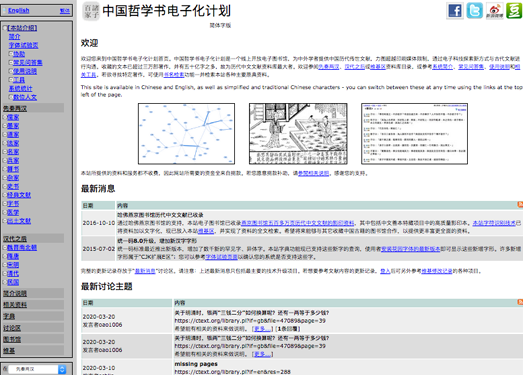Open the 兵家 texts link
This screenshot has height=375, width=523.
pos(13,161)
